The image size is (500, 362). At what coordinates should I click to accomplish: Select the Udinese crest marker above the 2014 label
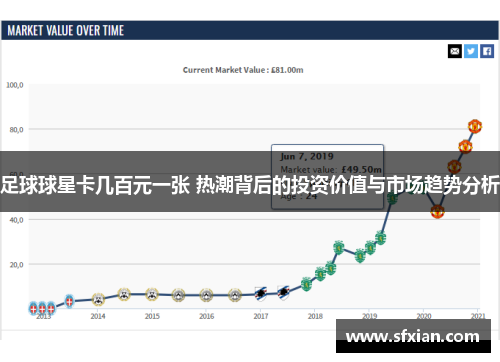pos(98,299)
